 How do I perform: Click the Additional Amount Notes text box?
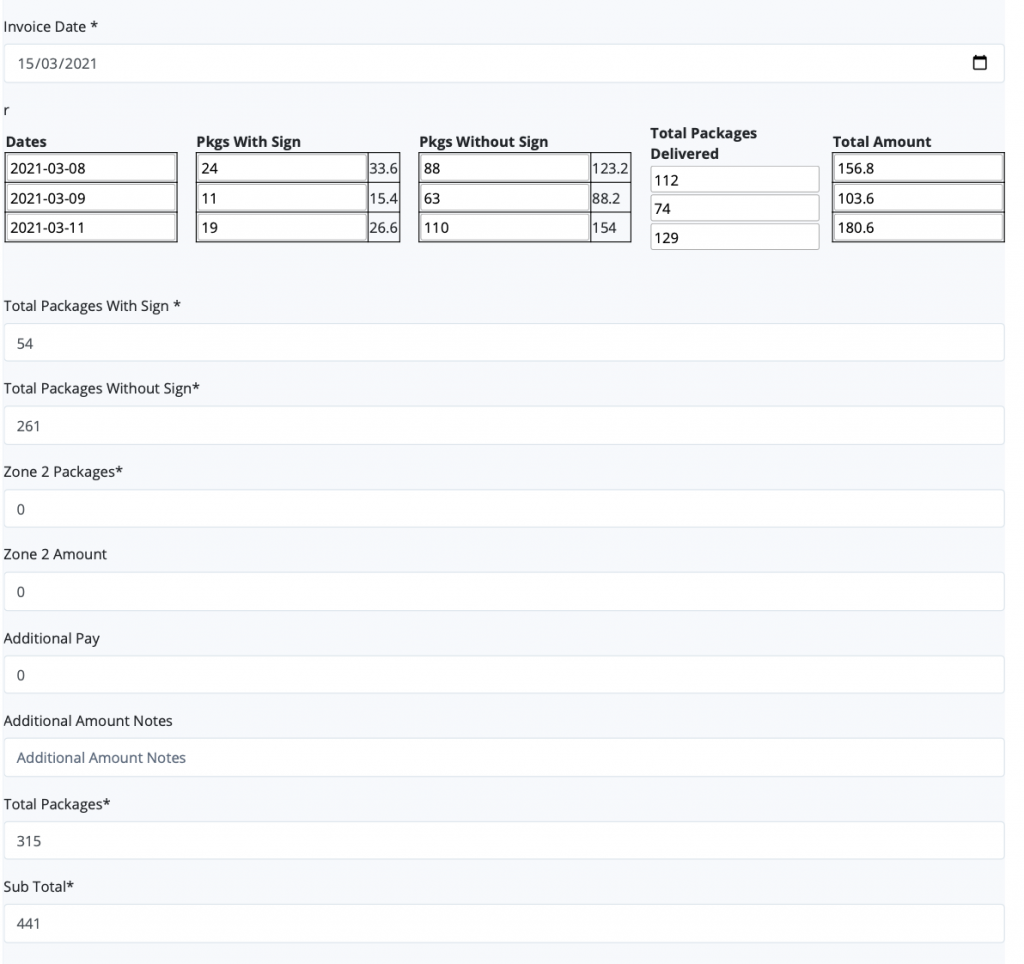pyautogui.click(x=504, y=758)
